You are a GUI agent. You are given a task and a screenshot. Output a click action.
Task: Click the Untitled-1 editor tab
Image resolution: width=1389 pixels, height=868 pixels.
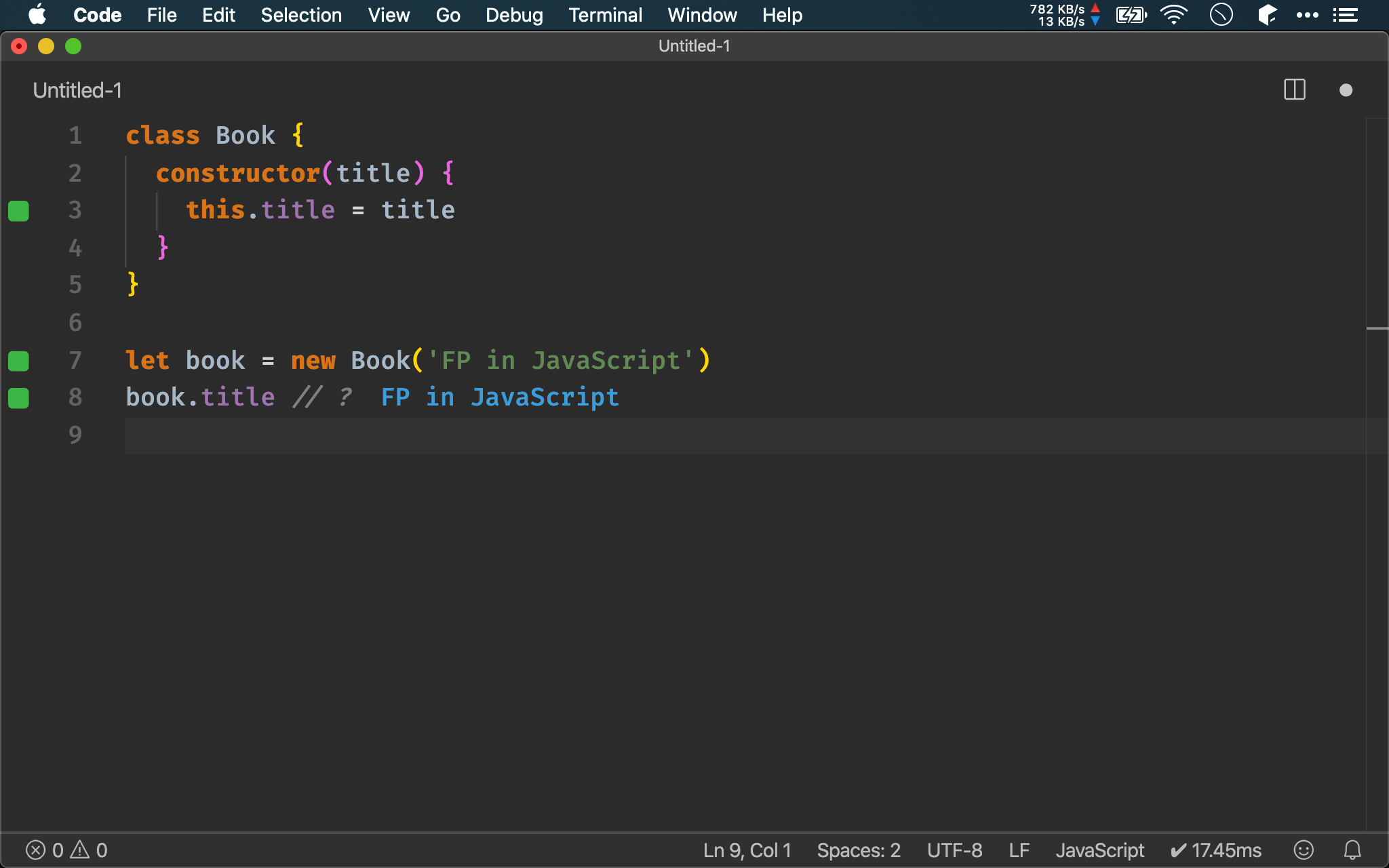click(77, 90)
